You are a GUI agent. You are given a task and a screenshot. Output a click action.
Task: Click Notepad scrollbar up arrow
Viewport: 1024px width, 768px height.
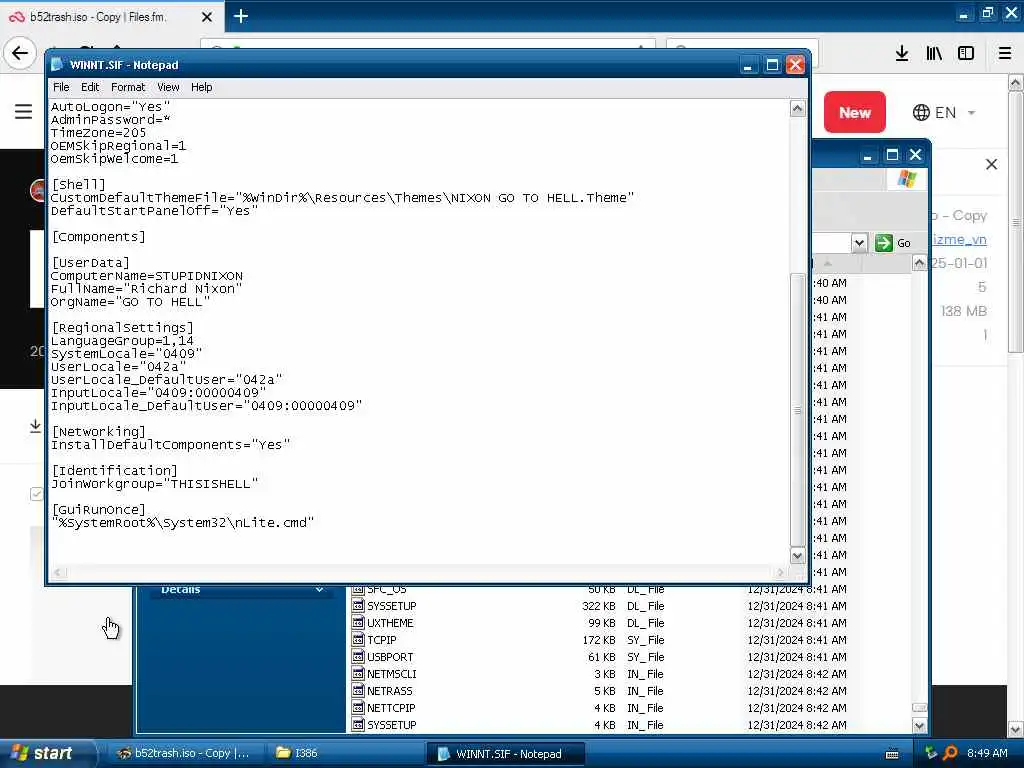797,108
